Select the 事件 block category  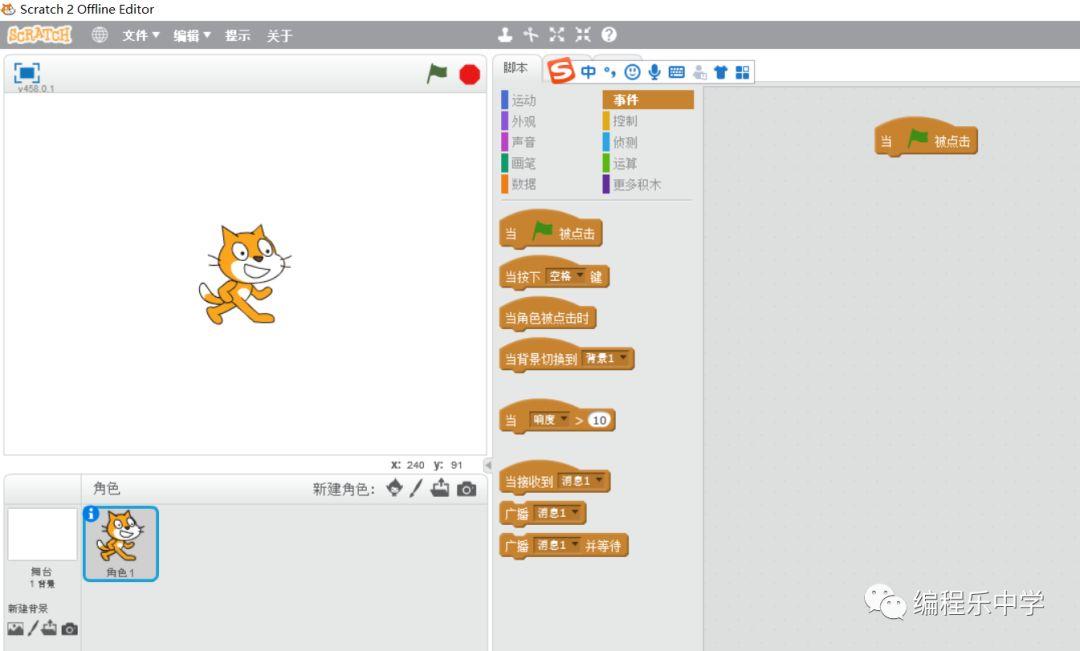point(648,100)
